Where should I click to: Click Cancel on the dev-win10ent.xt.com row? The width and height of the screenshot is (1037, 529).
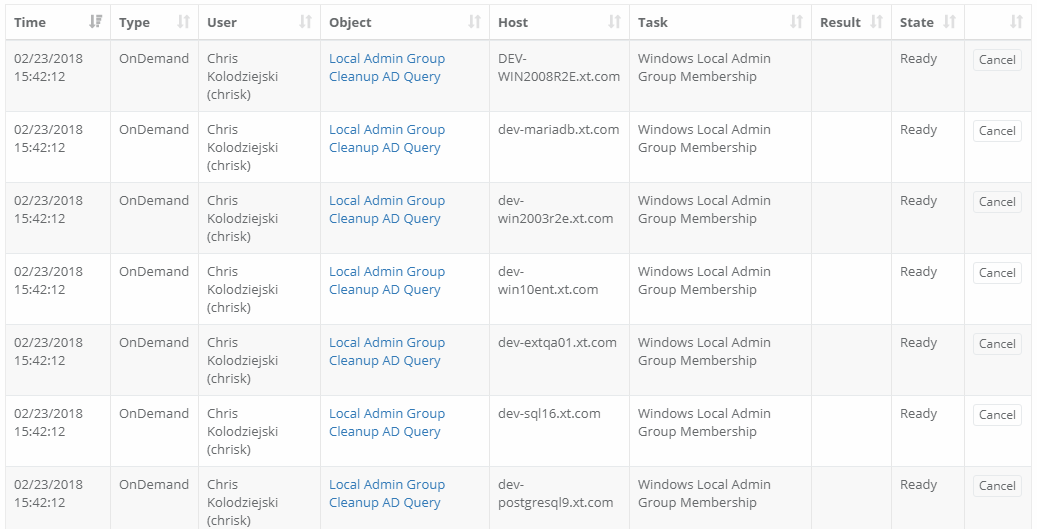(997, 273)
